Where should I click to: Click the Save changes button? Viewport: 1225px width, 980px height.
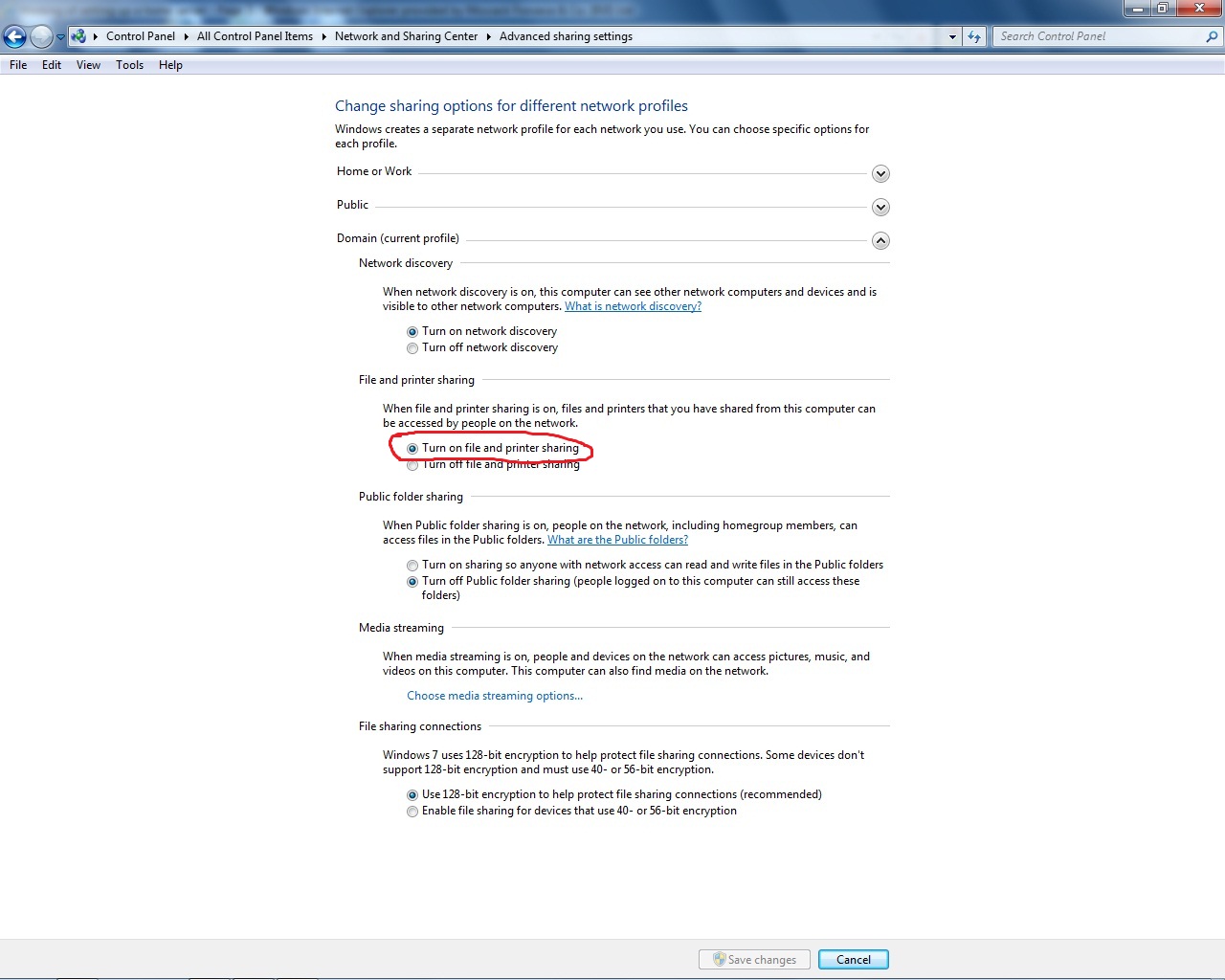754,959
